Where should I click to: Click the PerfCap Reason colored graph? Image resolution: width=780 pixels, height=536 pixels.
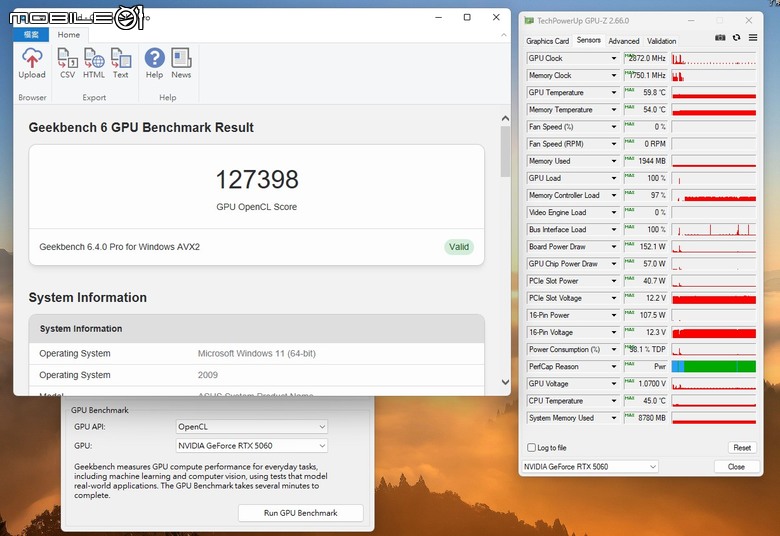click(x=714, y=367)
